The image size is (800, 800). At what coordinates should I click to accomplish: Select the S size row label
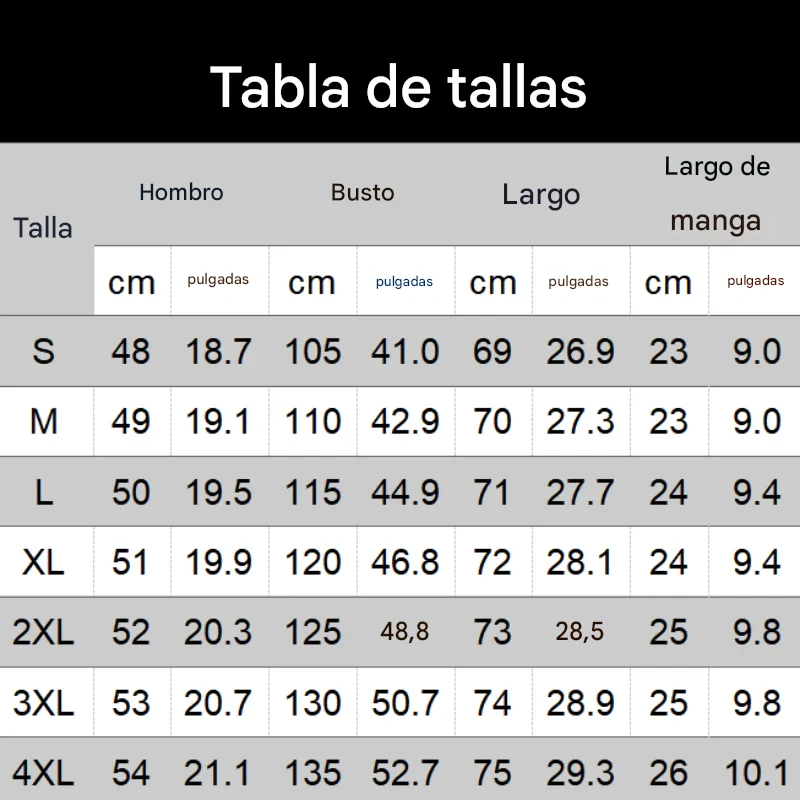(43, 351)
